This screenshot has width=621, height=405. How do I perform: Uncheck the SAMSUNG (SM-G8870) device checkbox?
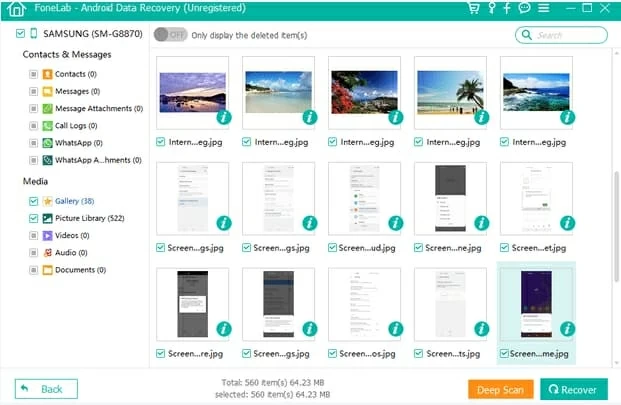point(21,34)
